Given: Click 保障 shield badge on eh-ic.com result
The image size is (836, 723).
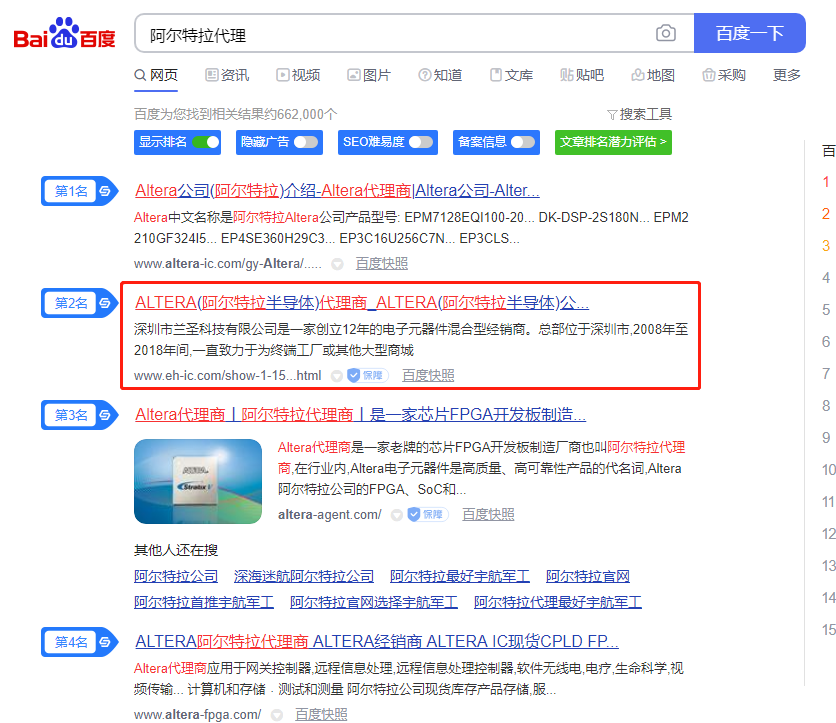Looking at the screenshot, I should click(x=367, y=375).
